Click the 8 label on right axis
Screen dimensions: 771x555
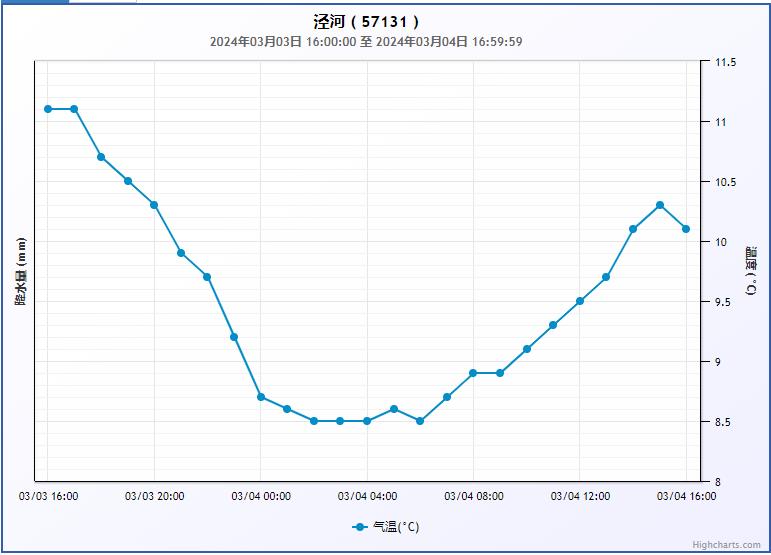(717, 482)
